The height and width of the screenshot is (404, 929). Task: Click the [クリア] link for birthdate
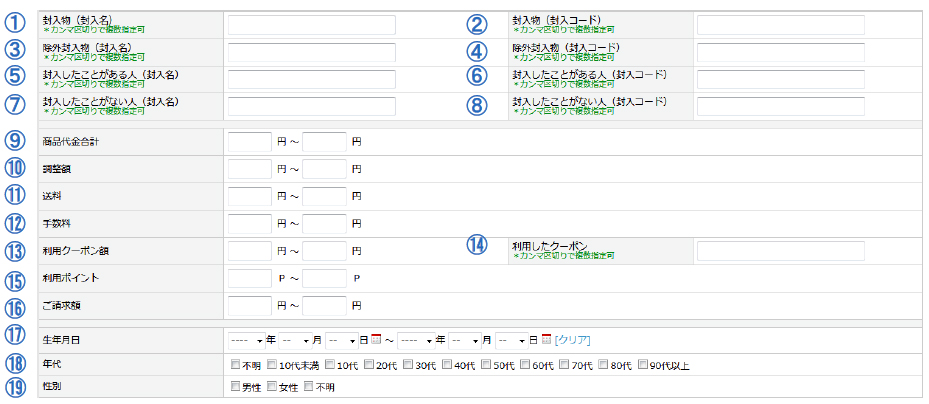(x=574, y=340)
